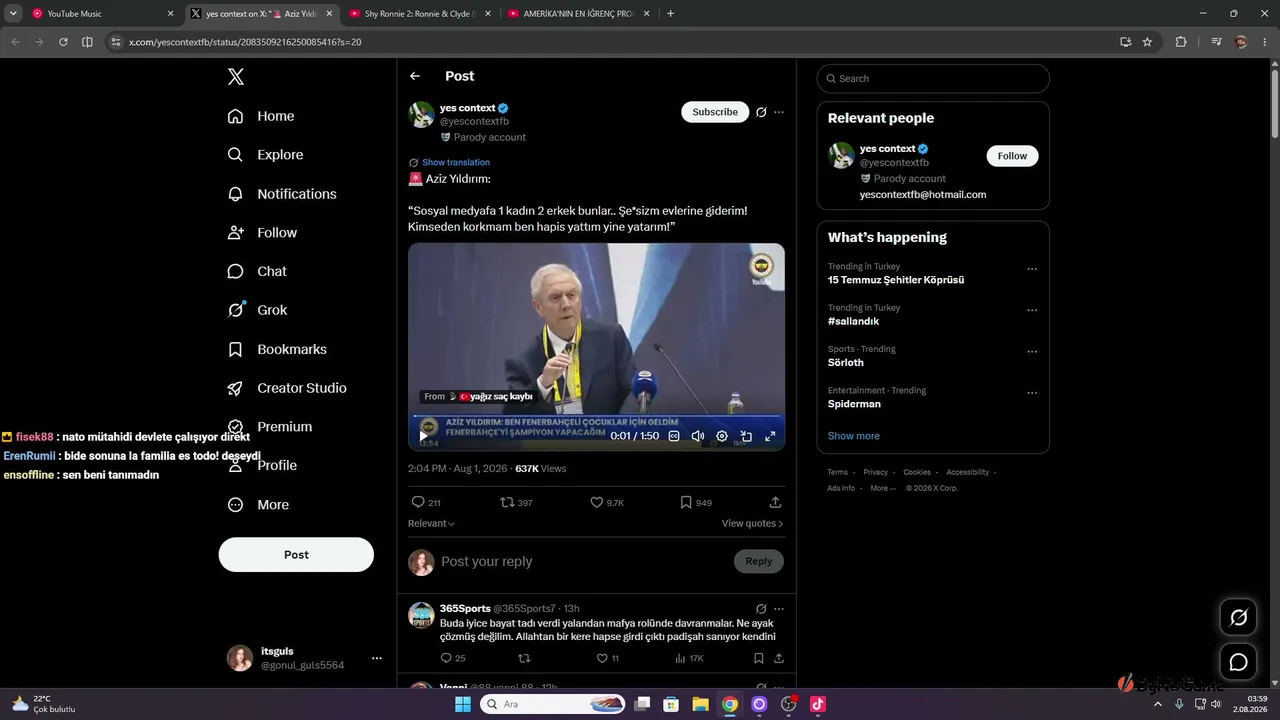
Task: Open Home in the X sidebar
Action: pyautogui.click(x=261, y=116)
